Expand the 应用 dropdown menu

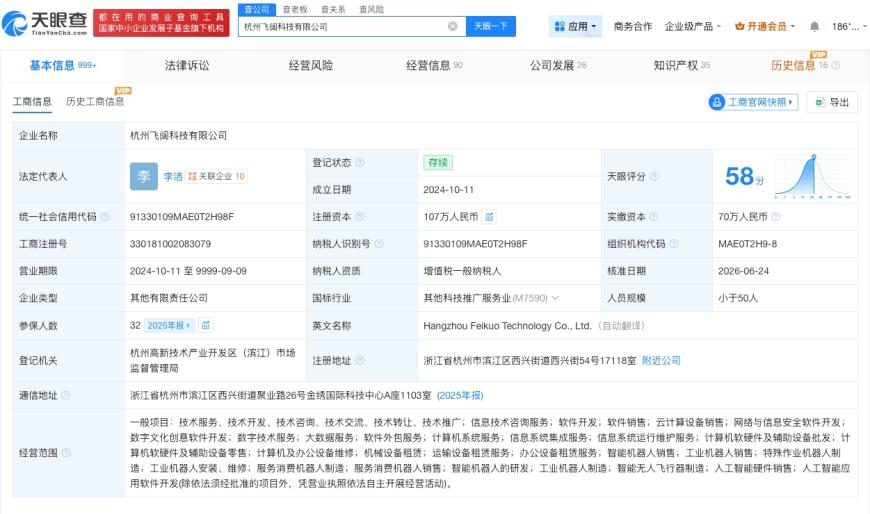[575, 26]
